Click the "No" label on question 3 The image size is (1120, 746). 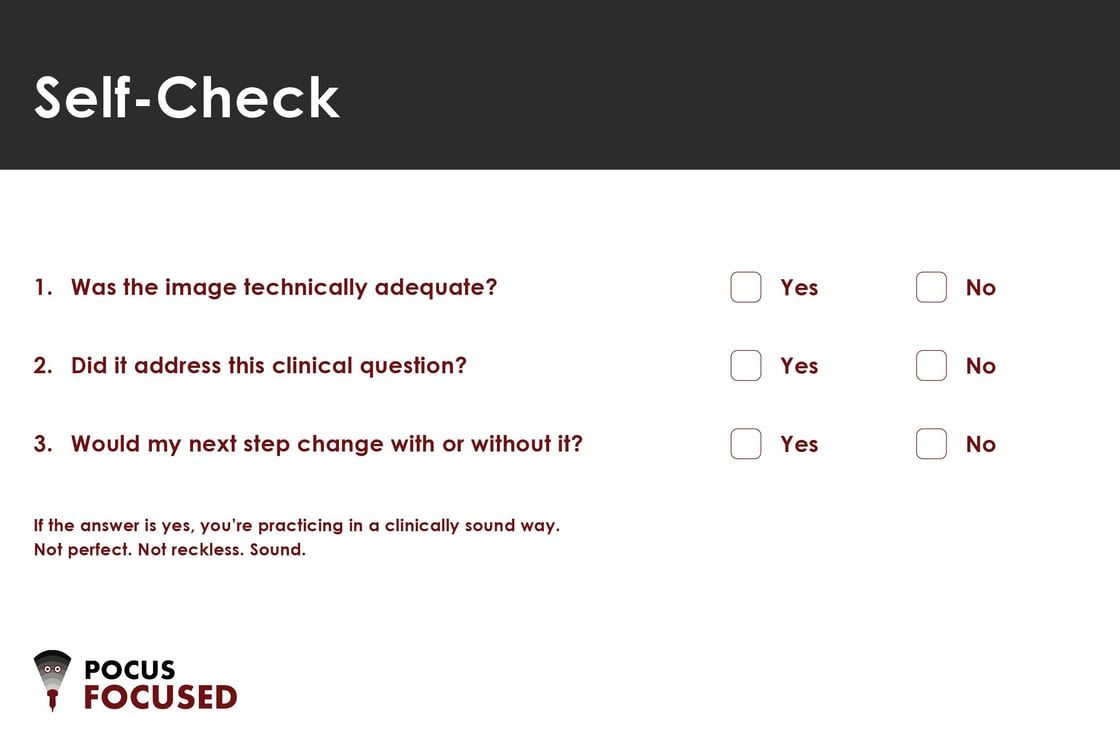[980, 444]
